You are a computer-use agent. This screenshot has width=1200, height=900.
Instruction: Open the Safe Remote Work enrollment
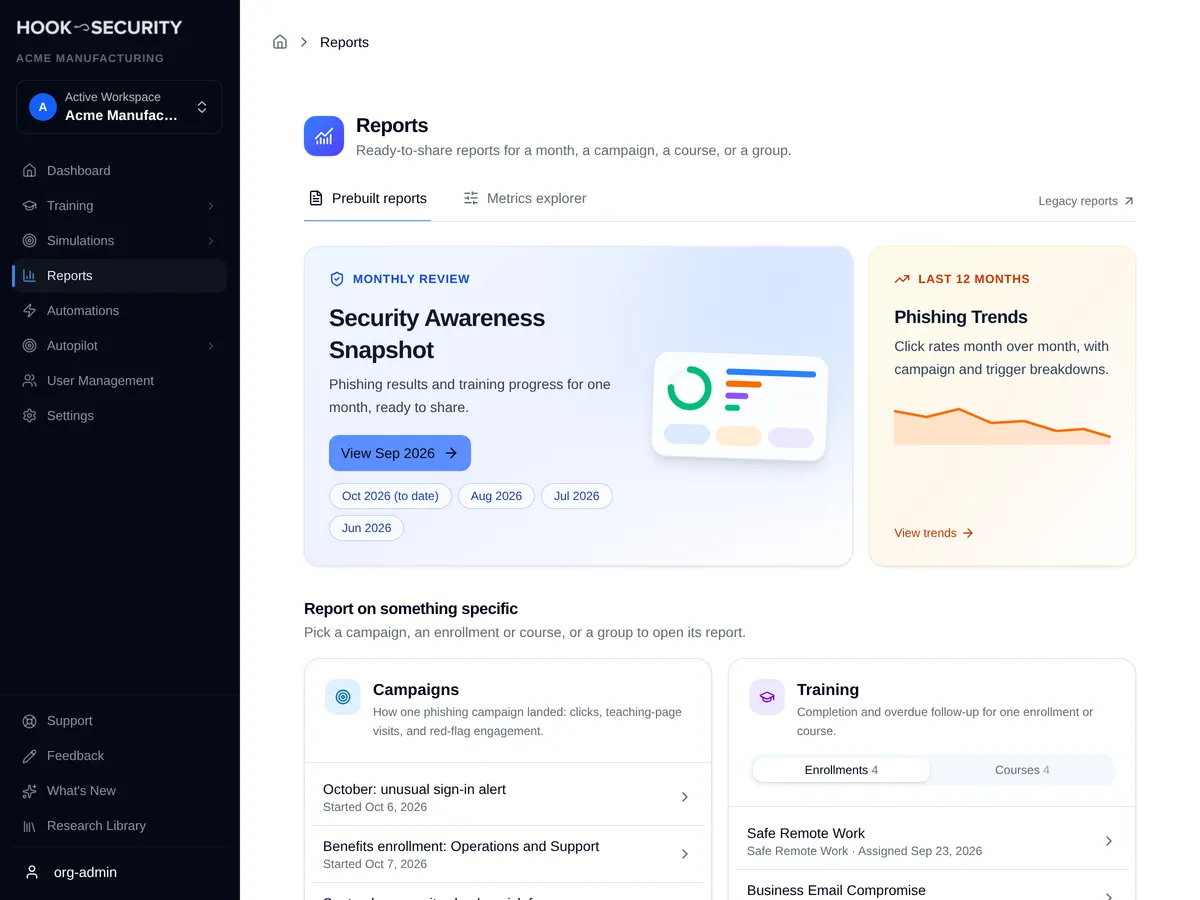point(932,841)
